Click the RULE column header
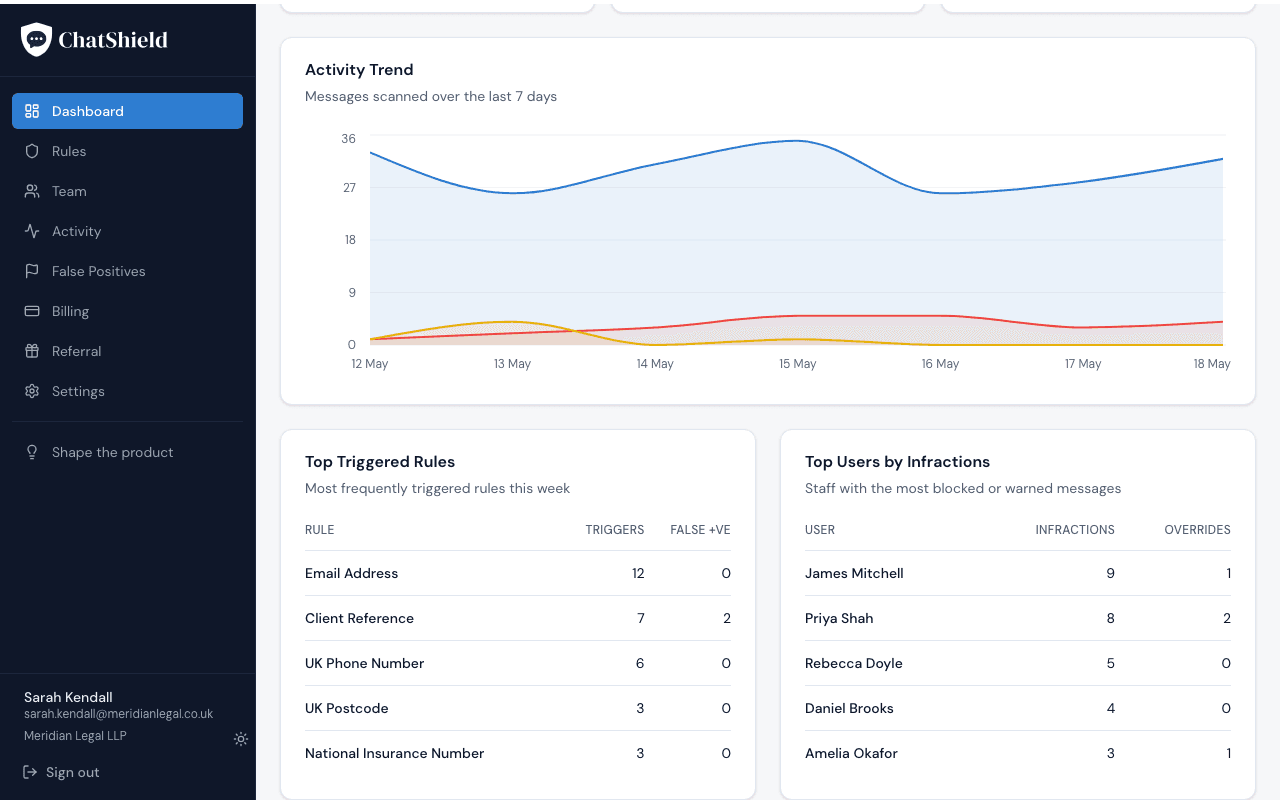 click(320, 530)
